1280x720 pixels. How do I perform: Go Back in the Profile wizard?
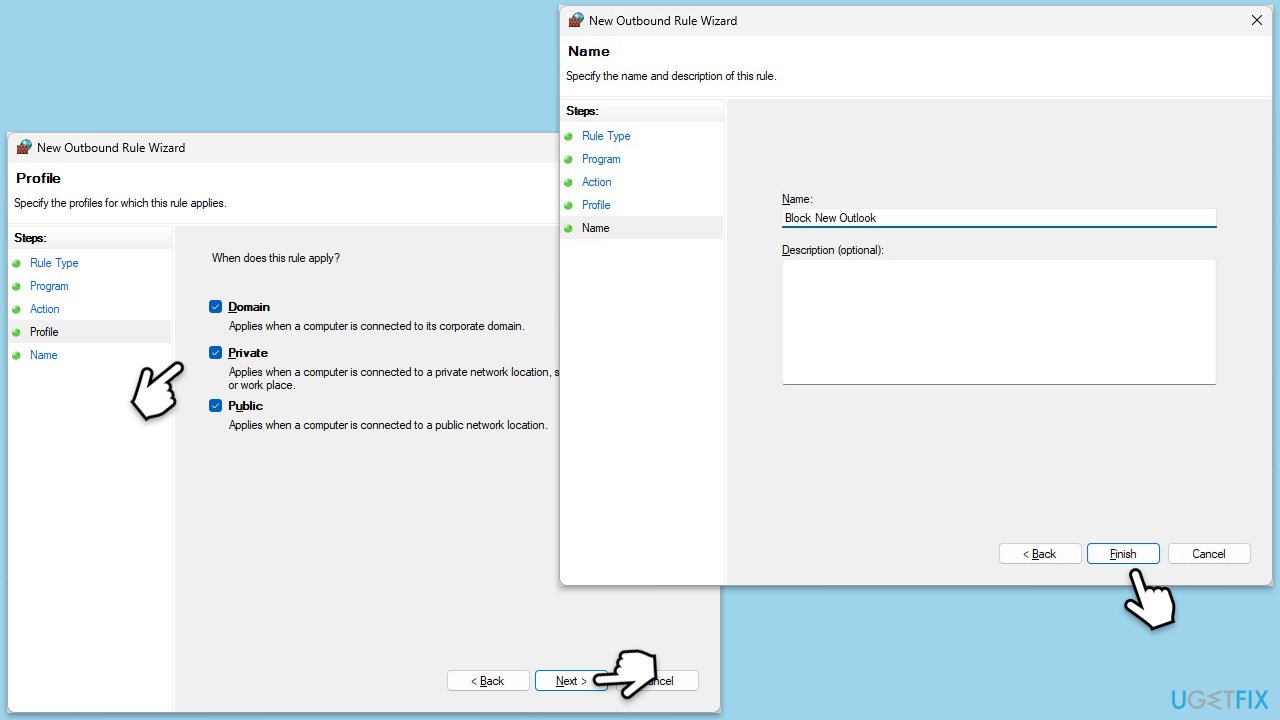click(488, 681)
